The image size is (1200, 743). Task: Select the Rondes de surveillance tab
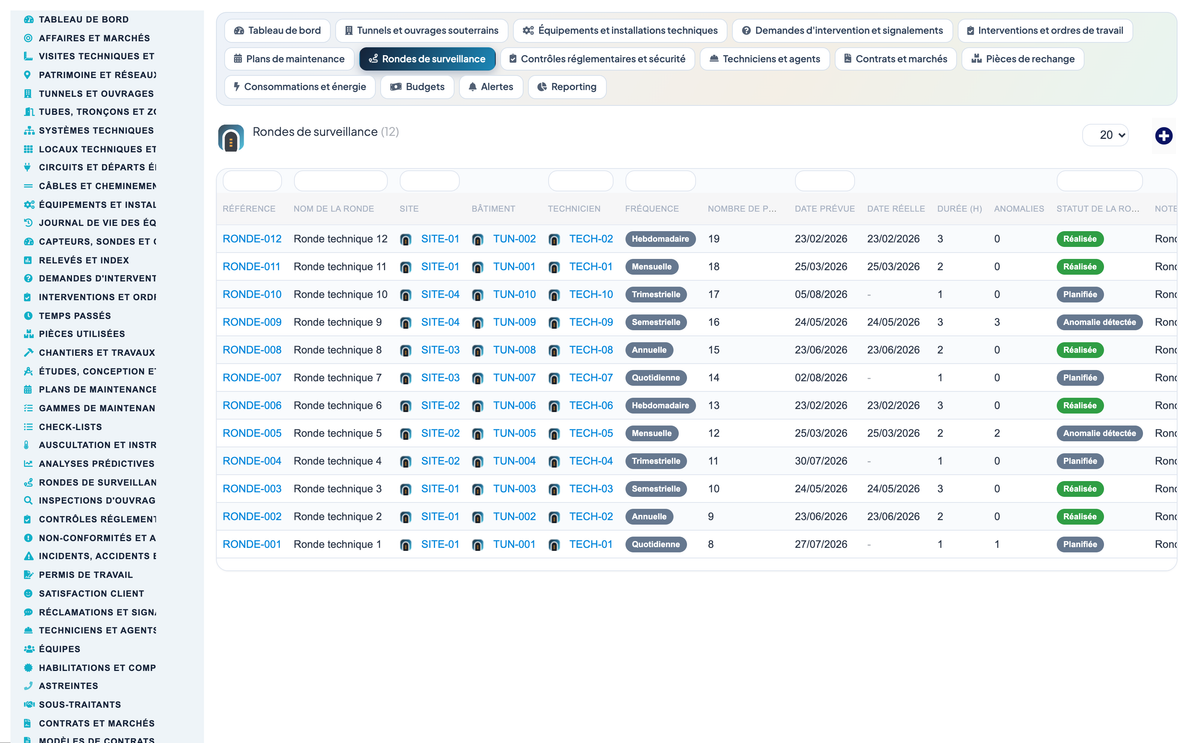tap(427, 58)
